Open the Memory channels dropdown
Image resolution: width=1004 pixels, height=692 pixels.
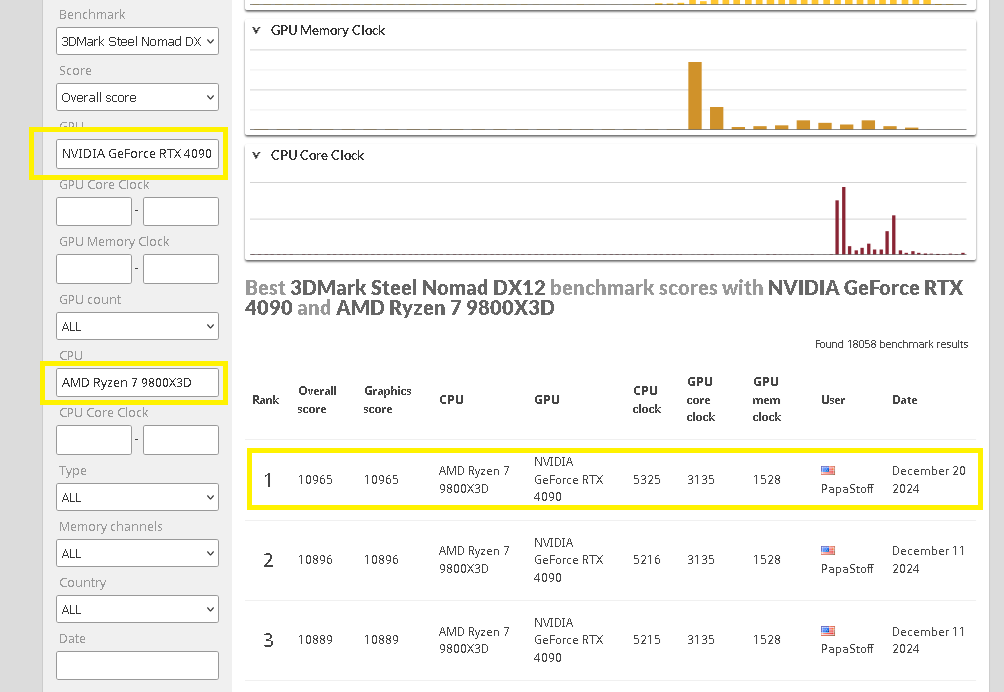pos(137,553)
